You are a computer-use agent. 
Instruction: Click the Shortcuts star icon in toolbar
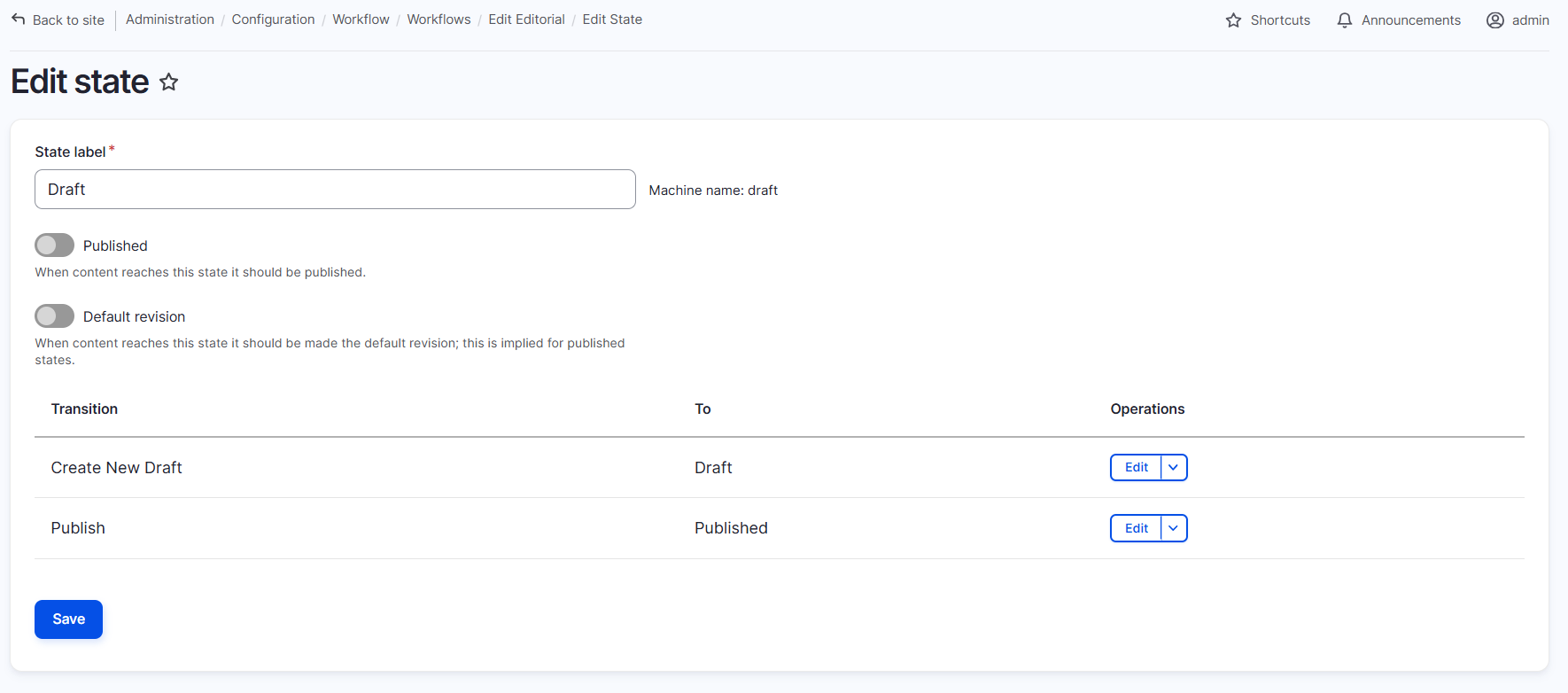pos(1233,20)
